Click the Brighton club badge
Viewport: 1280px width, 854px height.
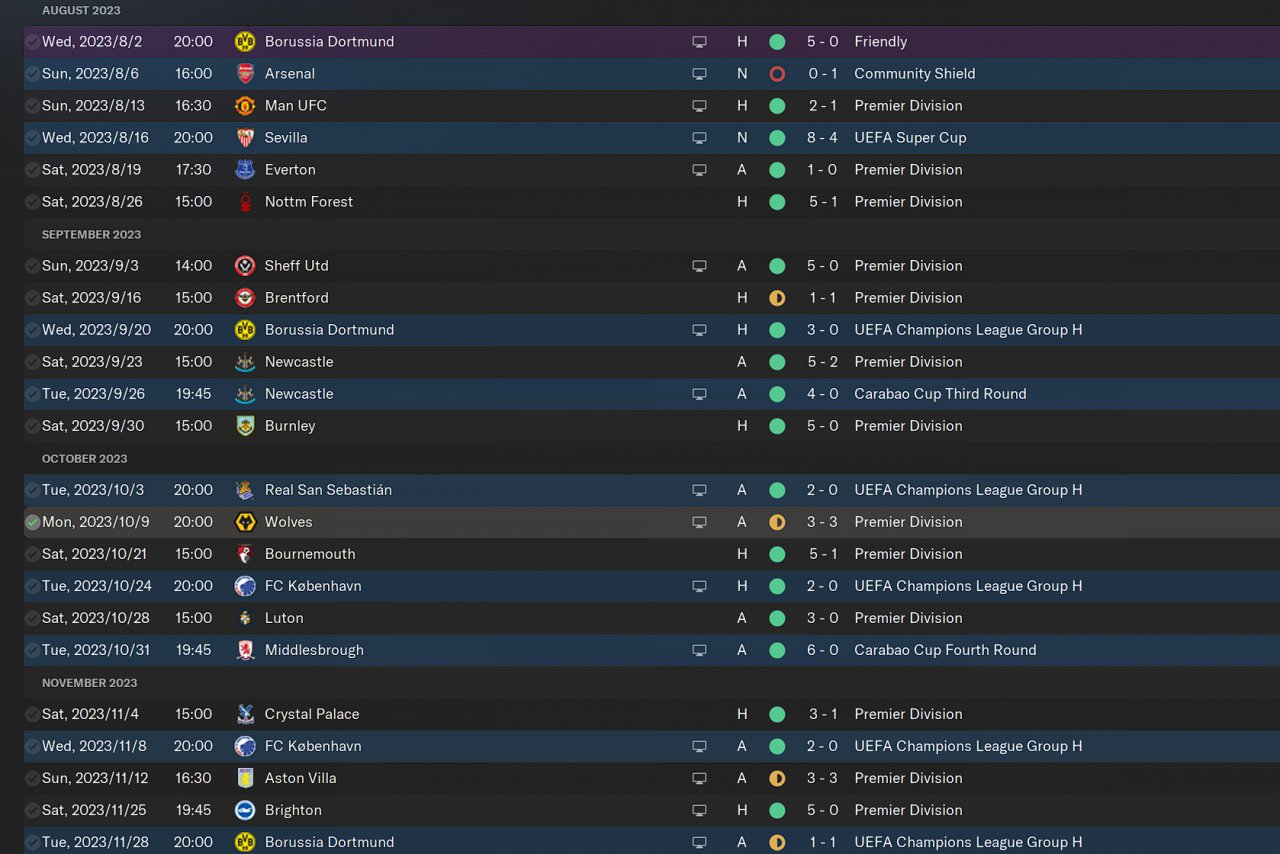coord(244,810)
